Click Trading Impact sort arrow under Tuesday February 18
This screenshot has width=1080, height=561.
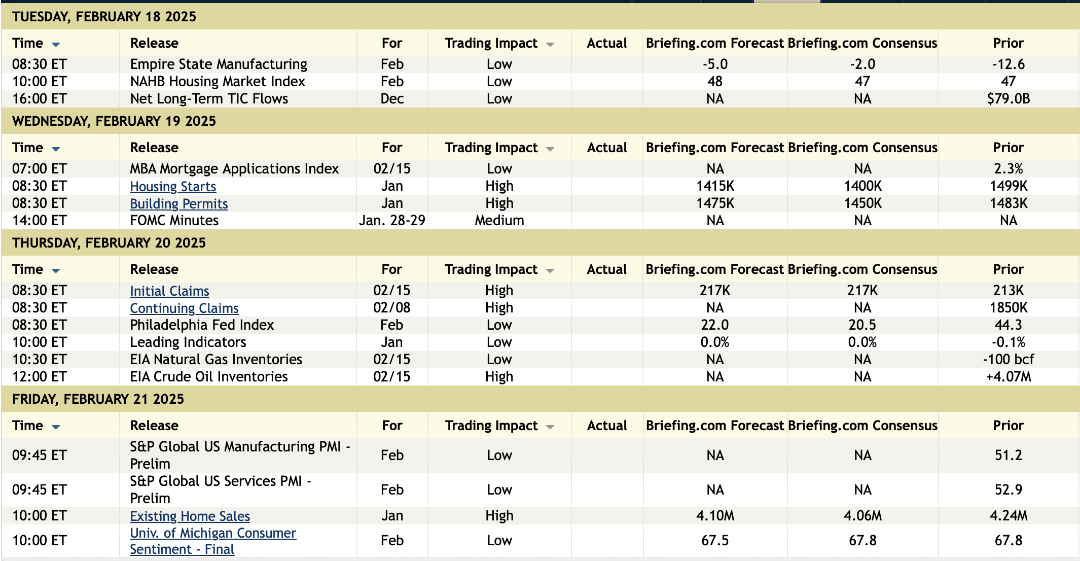[x=550, y=44]
